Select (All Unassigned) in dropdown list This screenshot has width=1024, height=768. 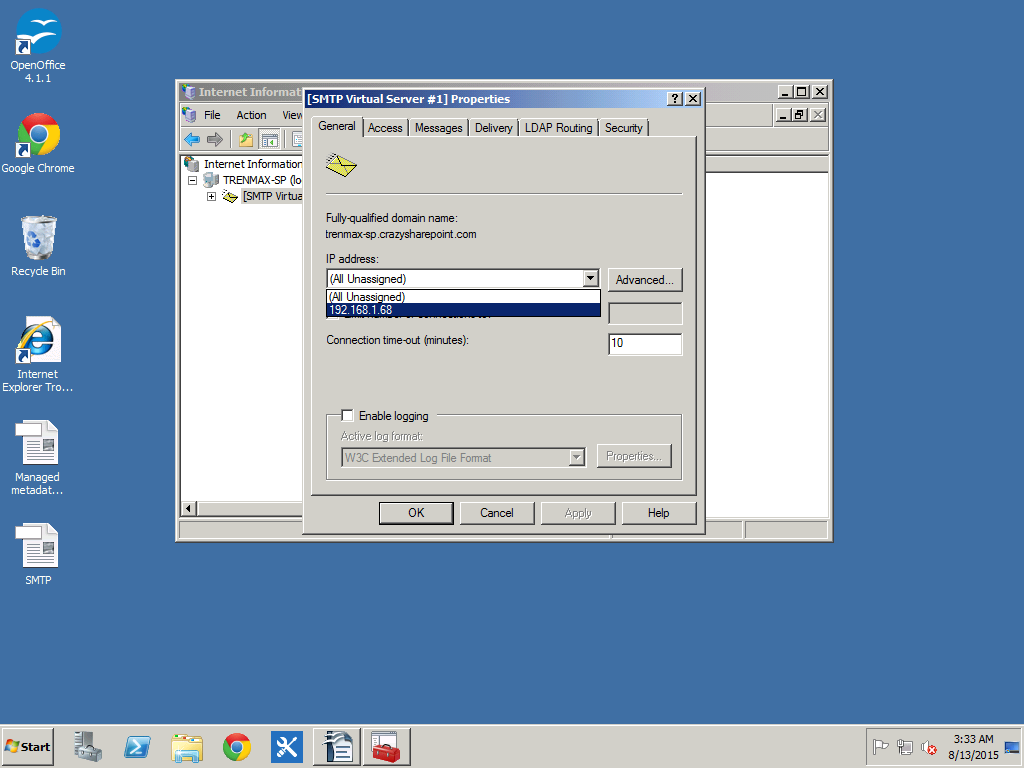[463, 296]
